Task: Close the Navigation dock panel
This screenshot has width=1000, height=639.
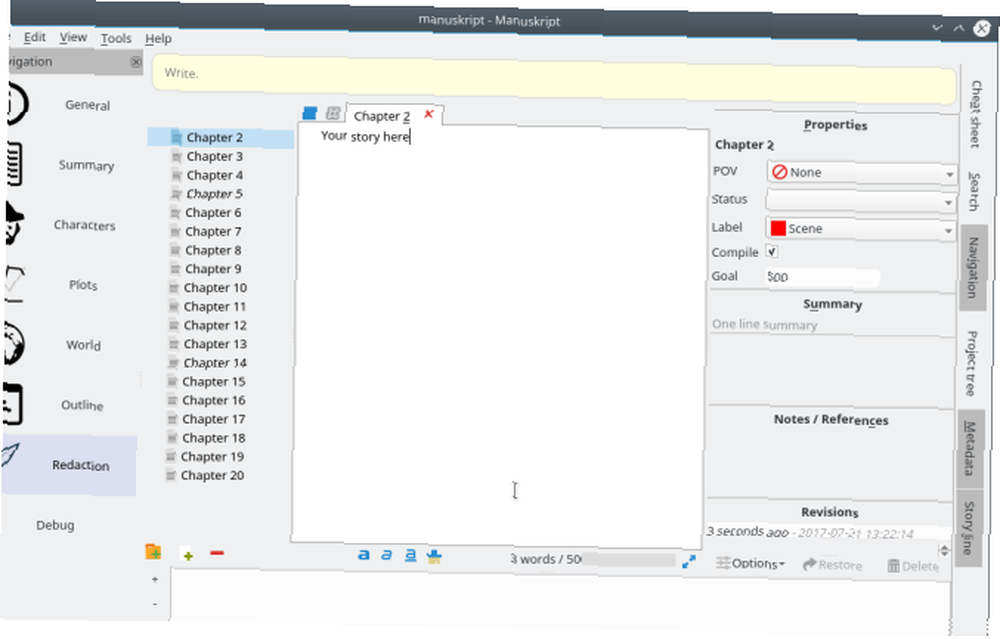Action: pyautogui.click(x=136, y=62)
